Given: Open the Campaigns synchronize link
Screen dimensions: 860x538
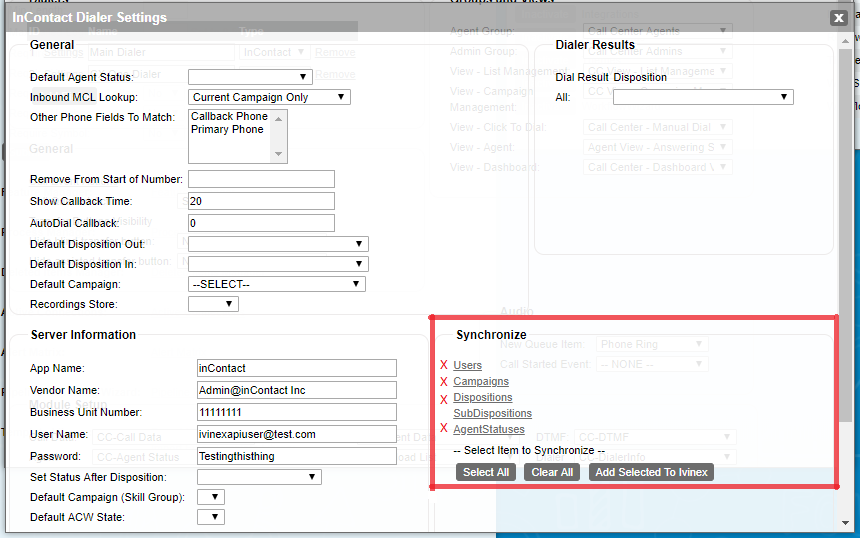Looking at the screenshot, I should pos(481,381).
